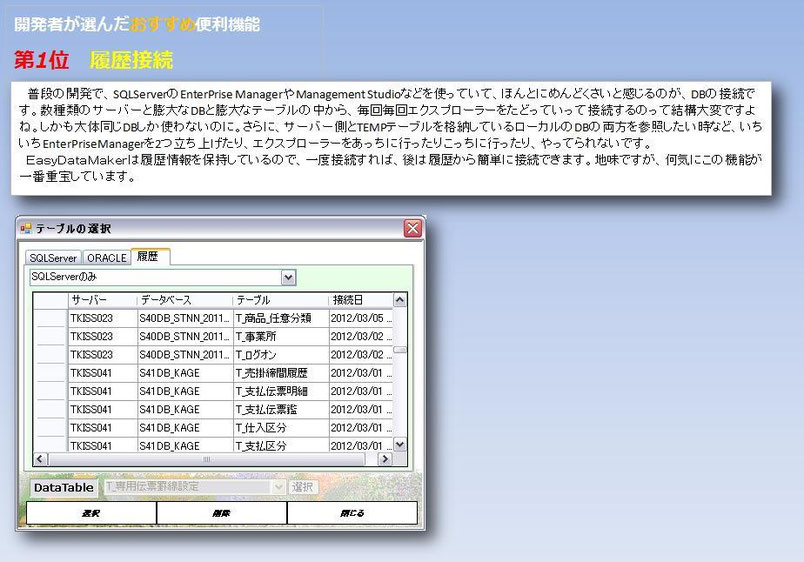The width and height of the screenshot is (804, 562).
Task: Click horizontal scrollbar left arrow
Action: click(40, 459)
